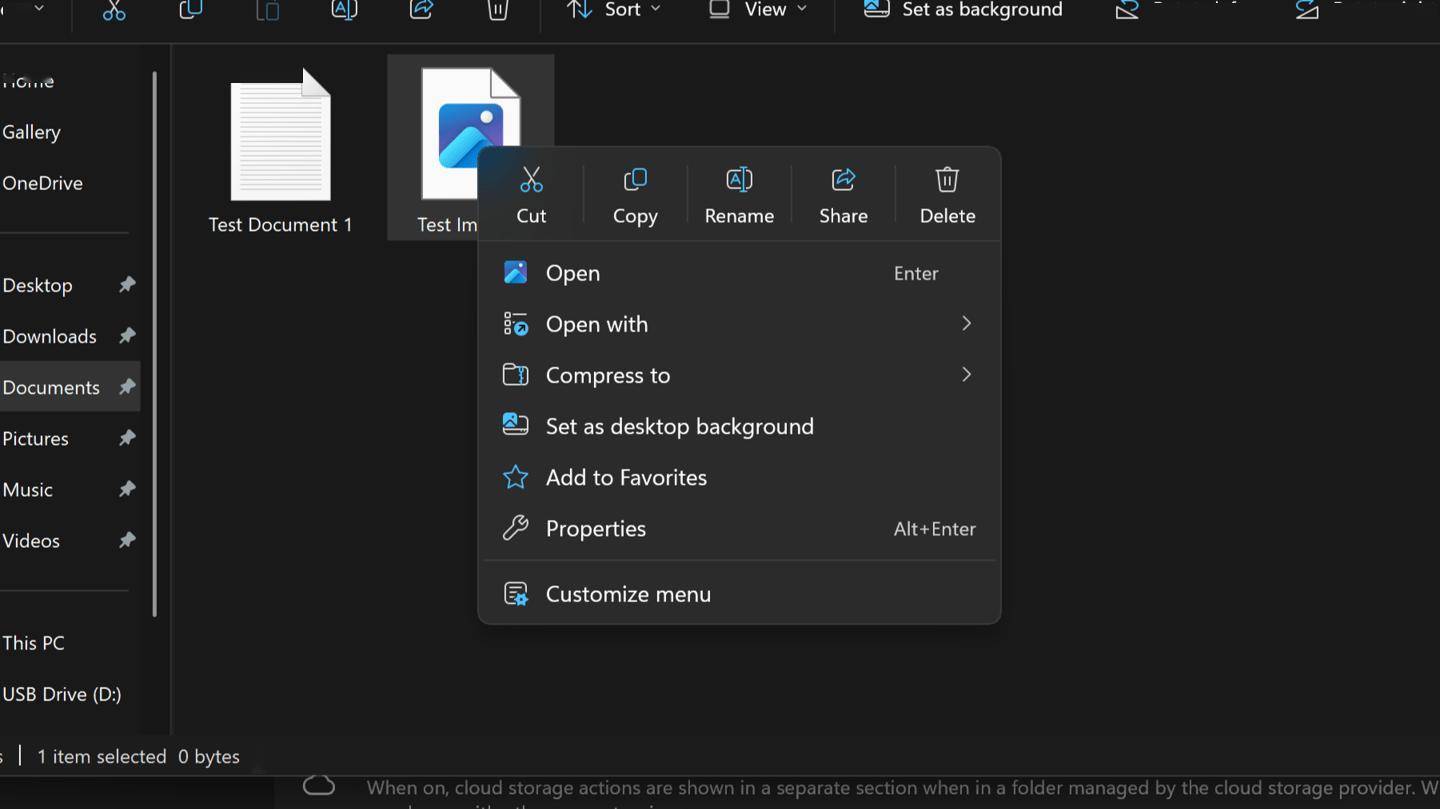Screen dimensions: 1440x809
Task: Open the View dropdown in the toolbar
Action: (x=757, y=10)
